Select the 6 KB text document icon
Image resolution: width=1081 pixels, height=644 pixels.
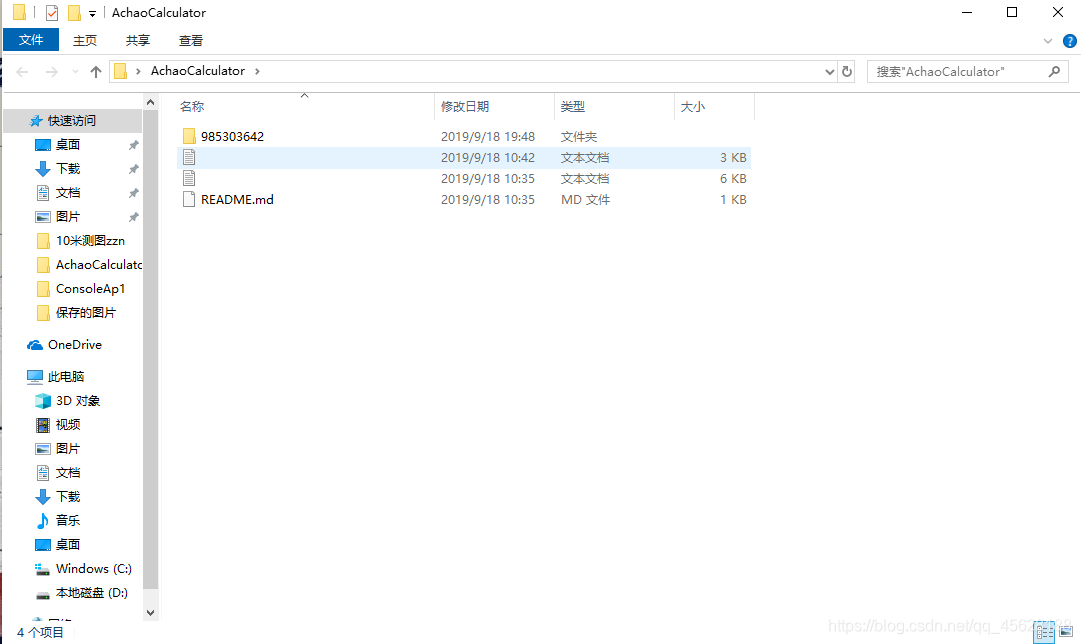click(x=189, y=179)
